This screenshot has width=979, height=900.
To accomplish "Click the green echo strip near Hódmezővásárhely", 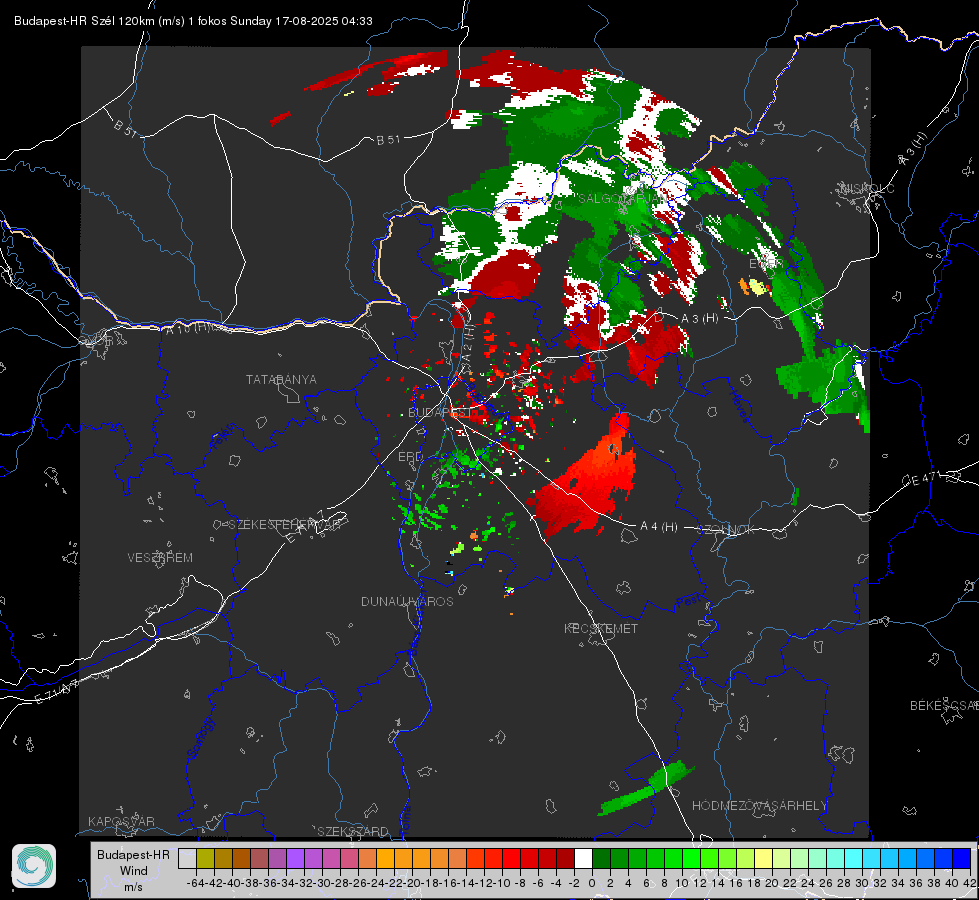I will point(646,788).
